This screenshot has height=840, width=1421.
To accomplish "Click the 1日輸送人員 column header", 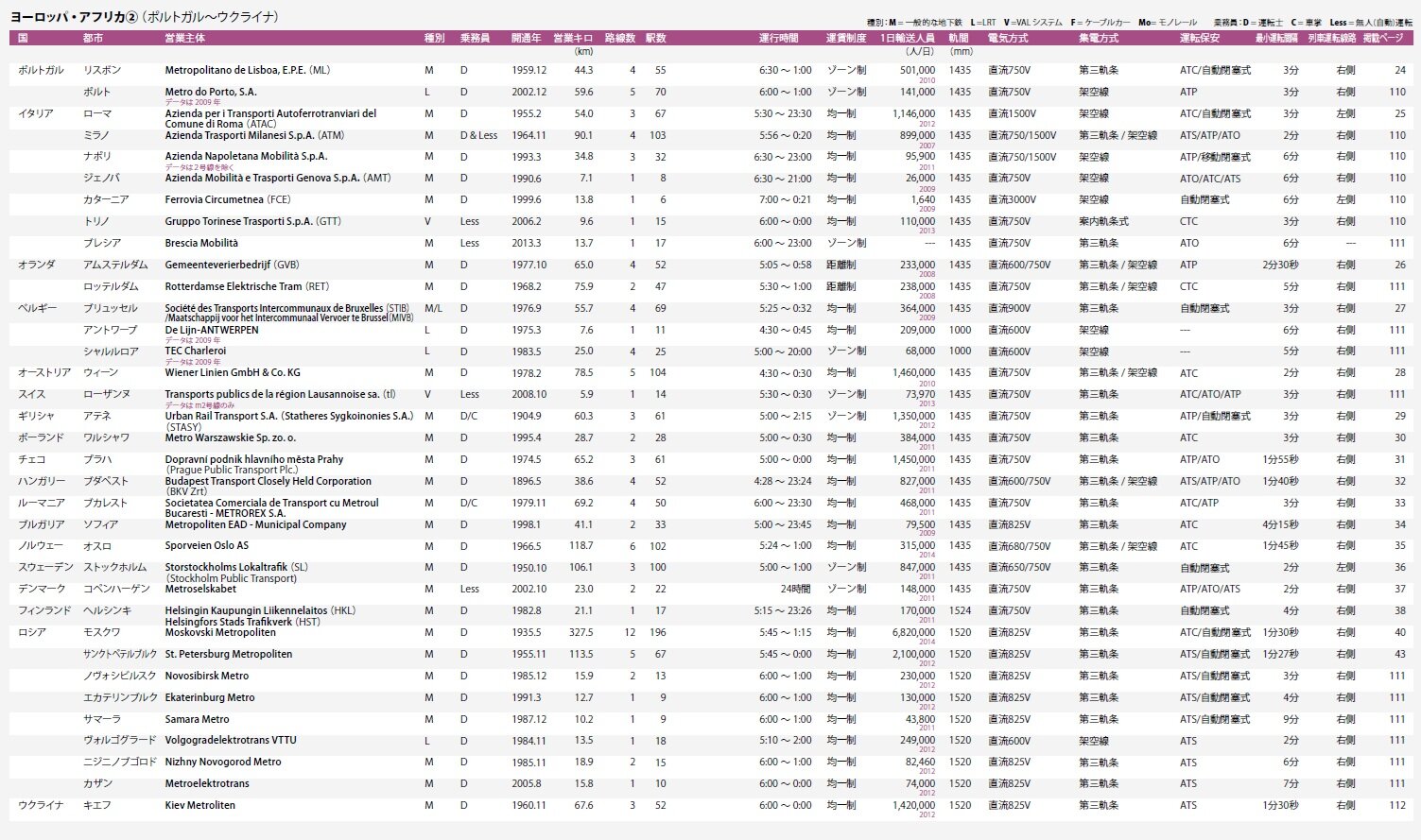I will pyautogui.click(x=908, y=38).
